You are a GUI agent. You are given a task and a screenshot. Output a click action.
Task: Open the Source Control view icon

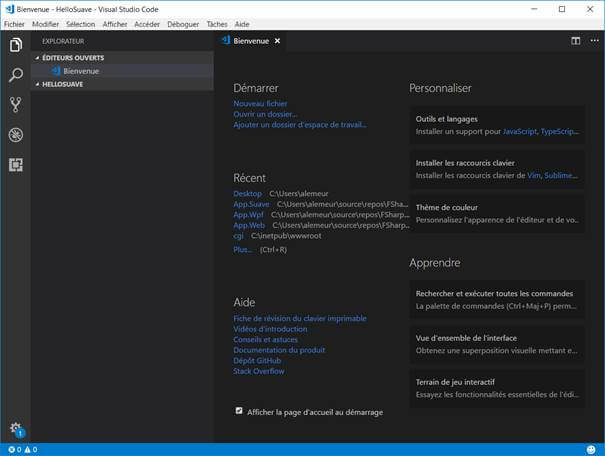tap(15, 105)
